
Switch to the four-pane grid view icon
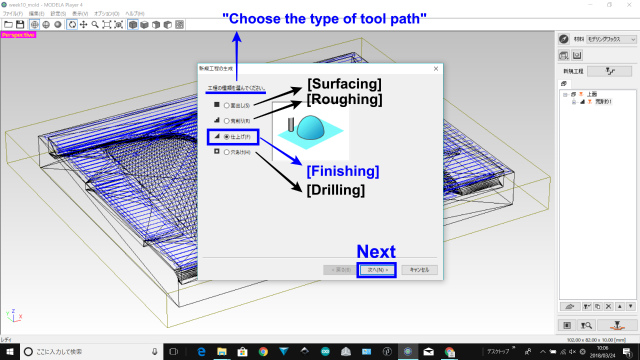point(179,24)
